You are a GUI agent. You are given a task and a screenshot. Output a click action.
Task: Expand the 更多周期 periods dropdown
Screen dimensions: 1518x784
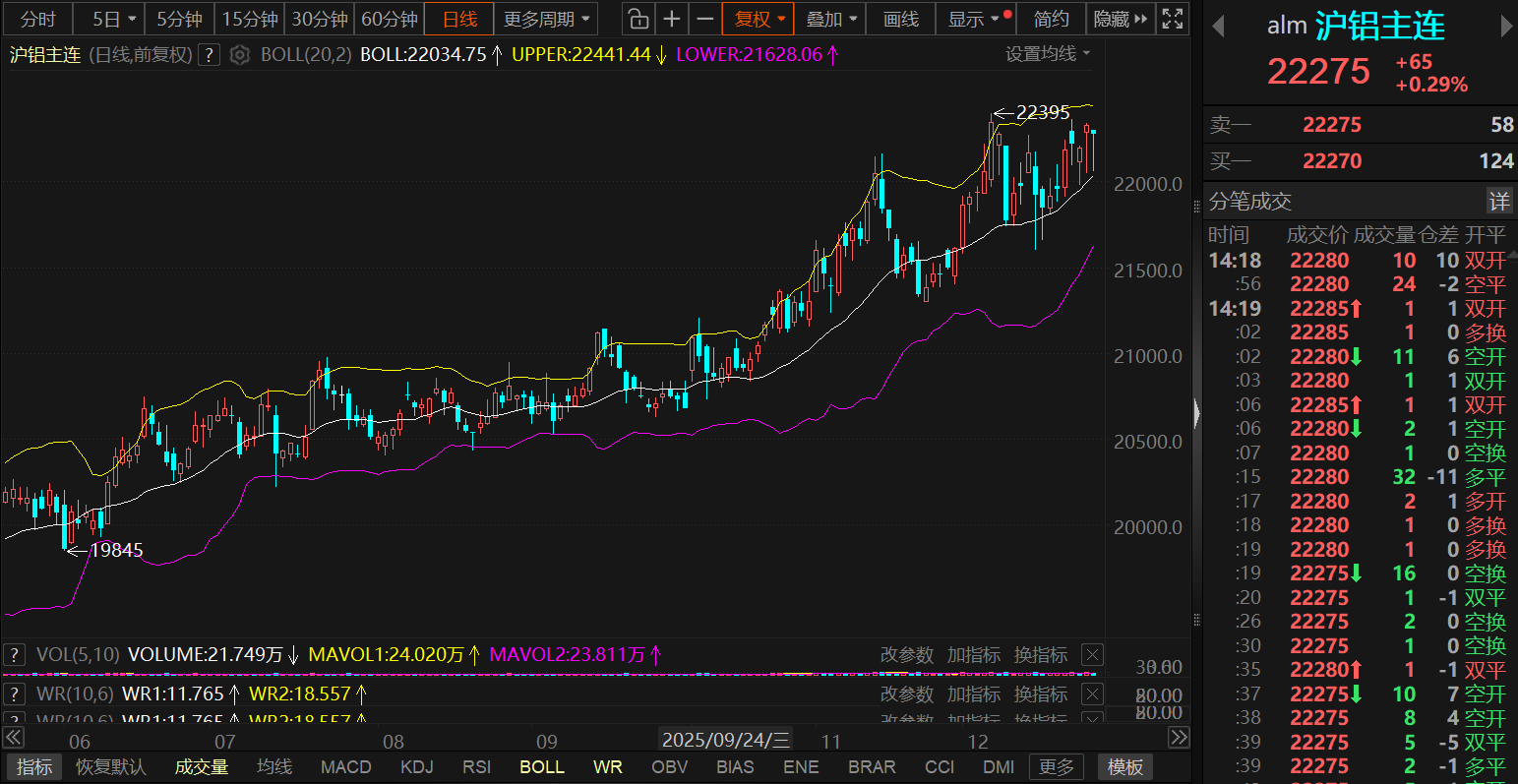[547, 19]
